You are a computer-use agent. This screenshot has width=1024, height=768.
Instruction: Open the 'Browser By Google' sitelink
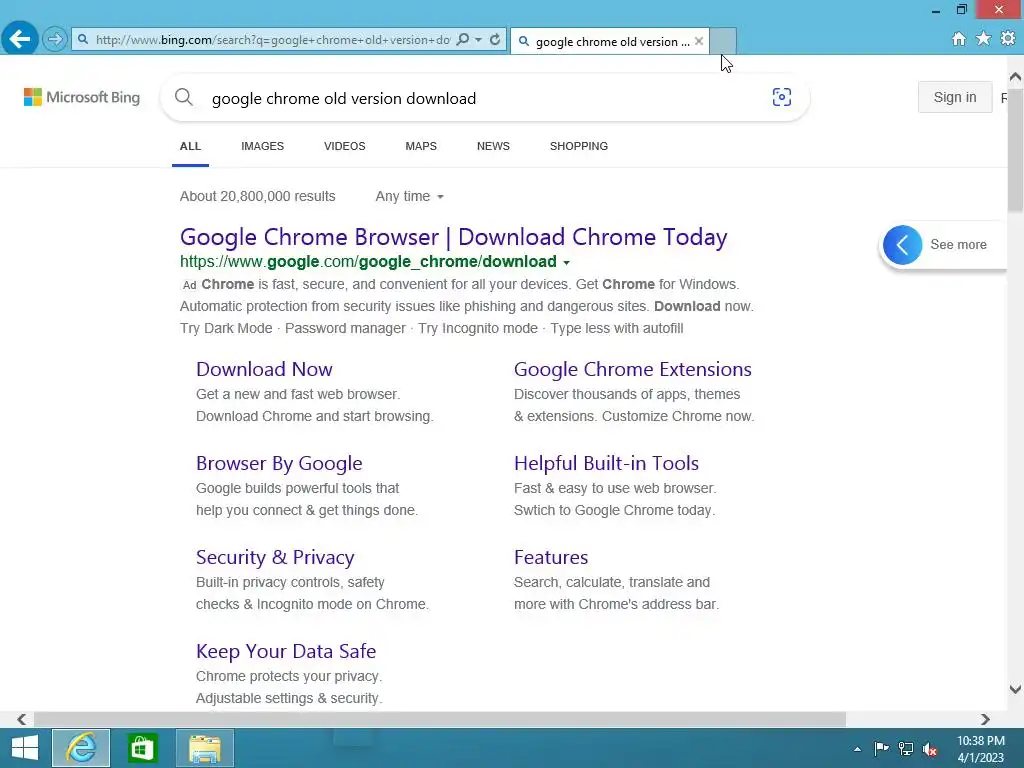coord(279,463)
